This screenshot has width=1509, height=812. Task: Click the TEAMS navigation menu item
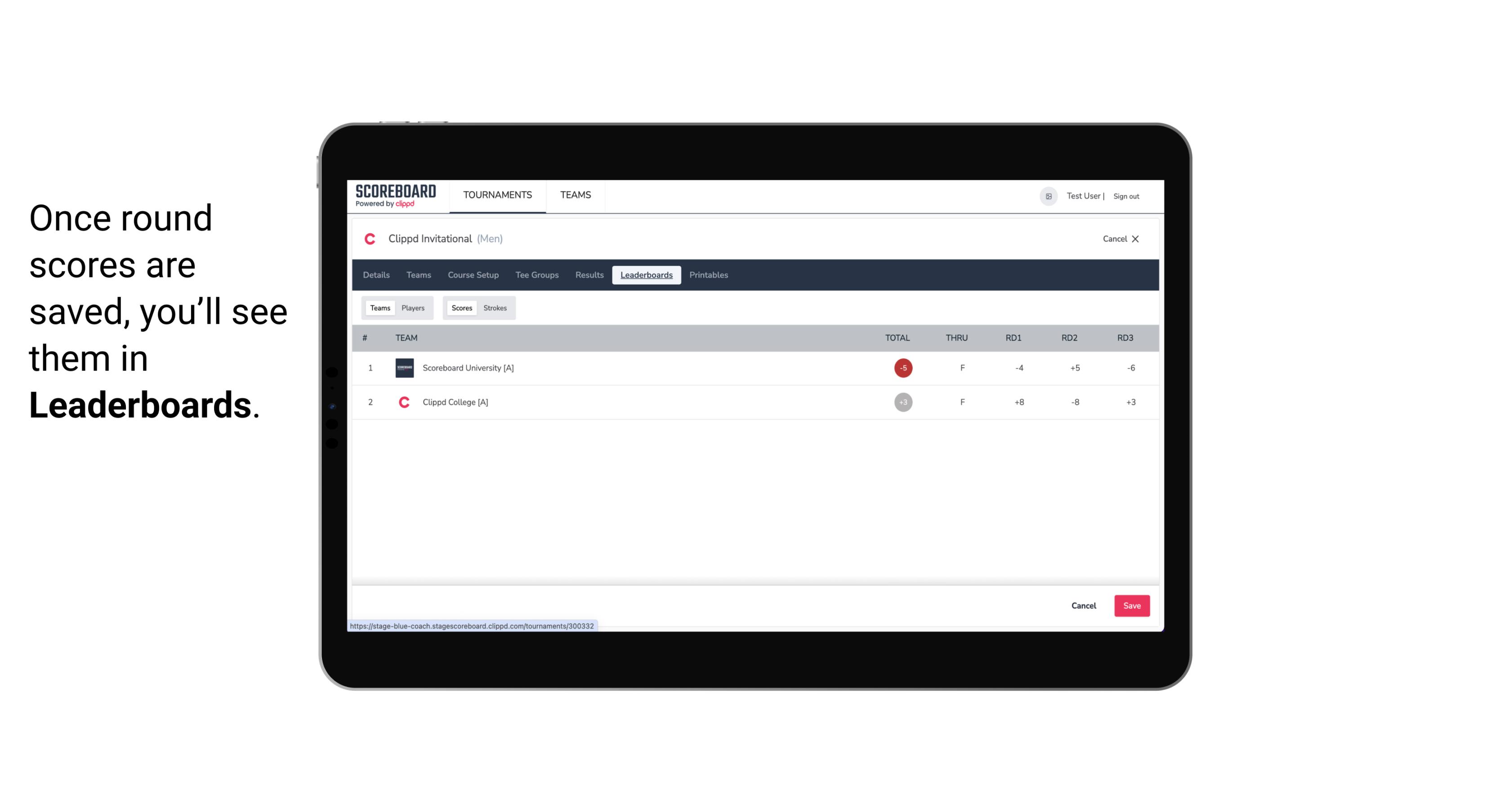click(x=575, y=195)
